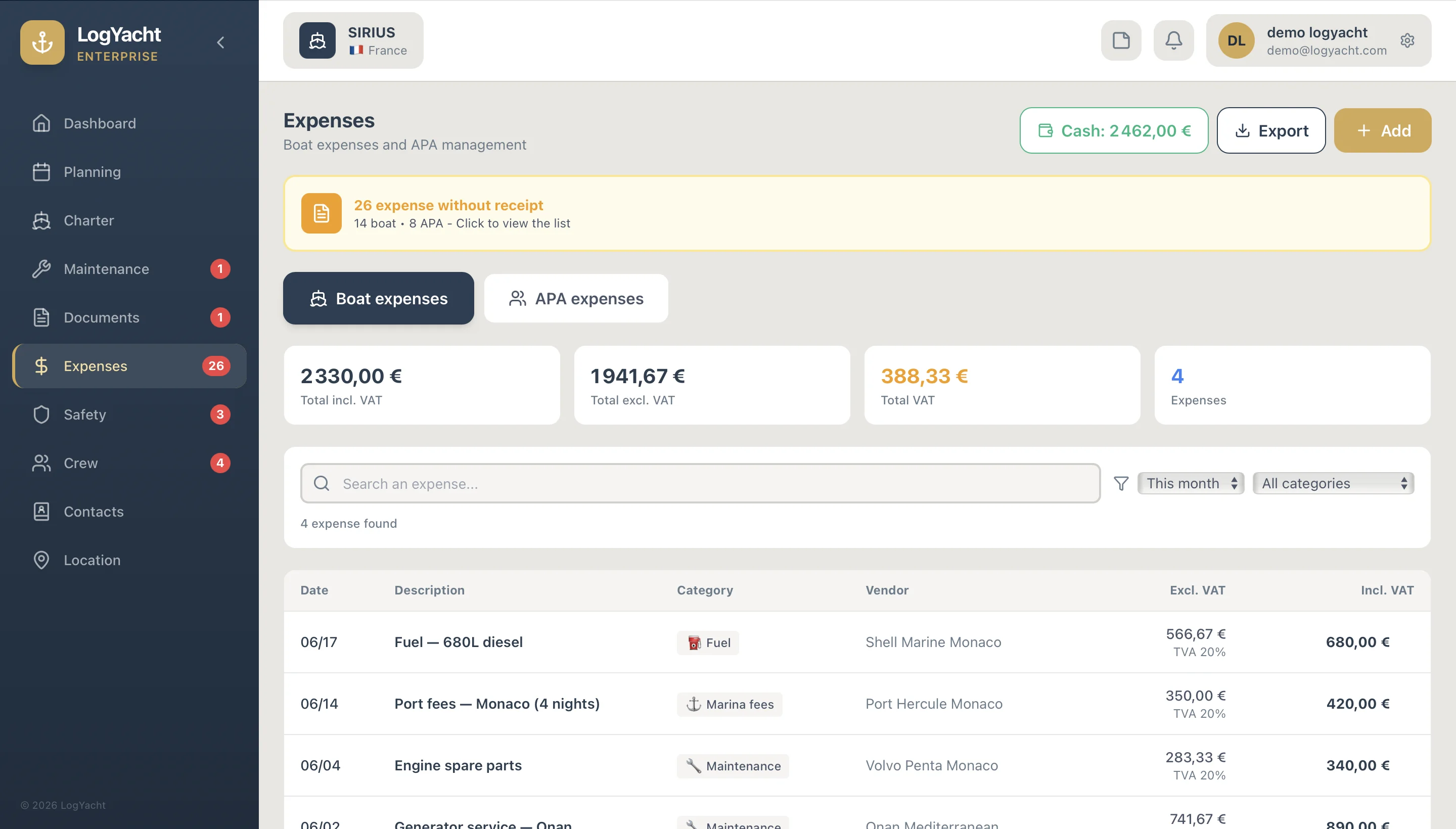Open the Fuel — 680L diesel expense

[x=857, y=642]
